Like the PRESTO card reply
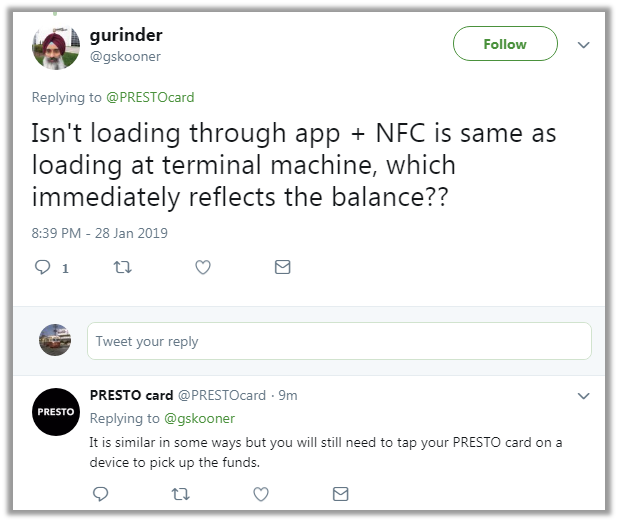Screen dimensions: 618x522 [x=260, y=494]
